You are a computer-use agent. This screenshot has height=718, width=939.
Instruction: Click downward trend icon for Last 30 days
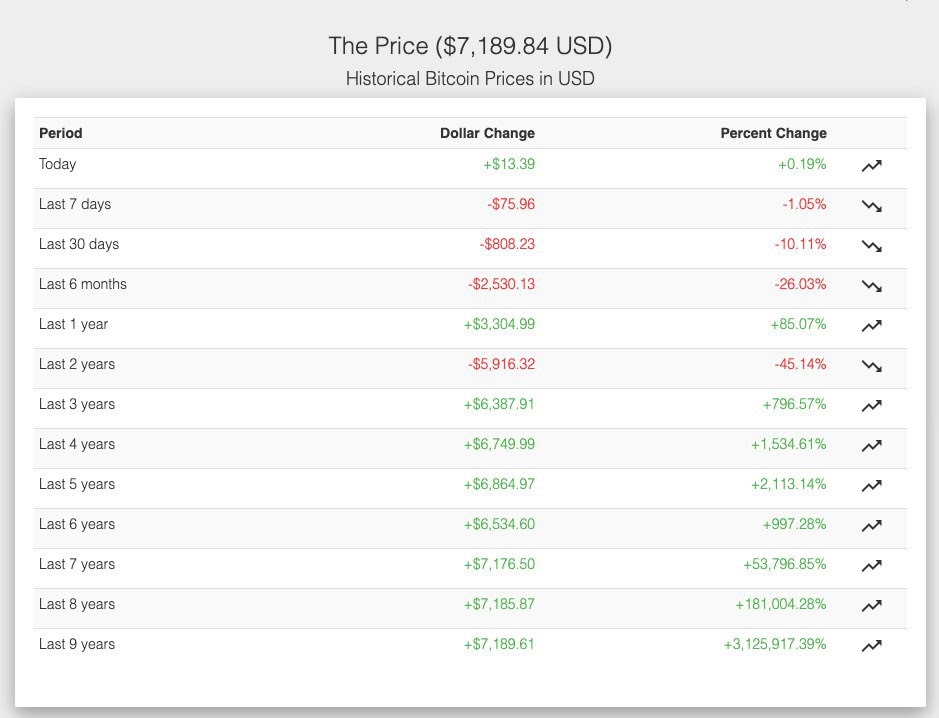click(871, 246)
